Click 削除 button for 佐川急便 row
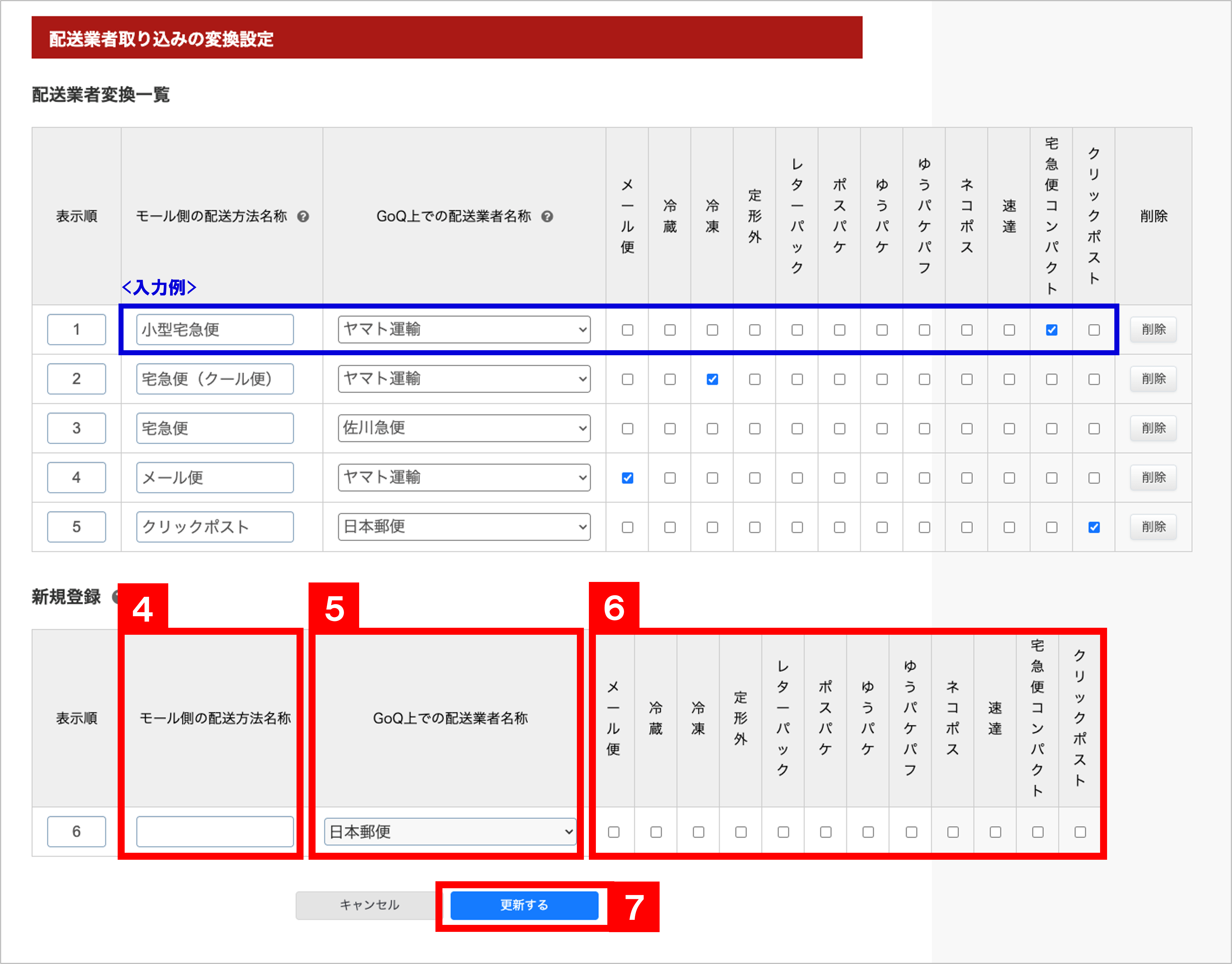Viewport: 1232px width, 964px height. [x=1153, y=428]
